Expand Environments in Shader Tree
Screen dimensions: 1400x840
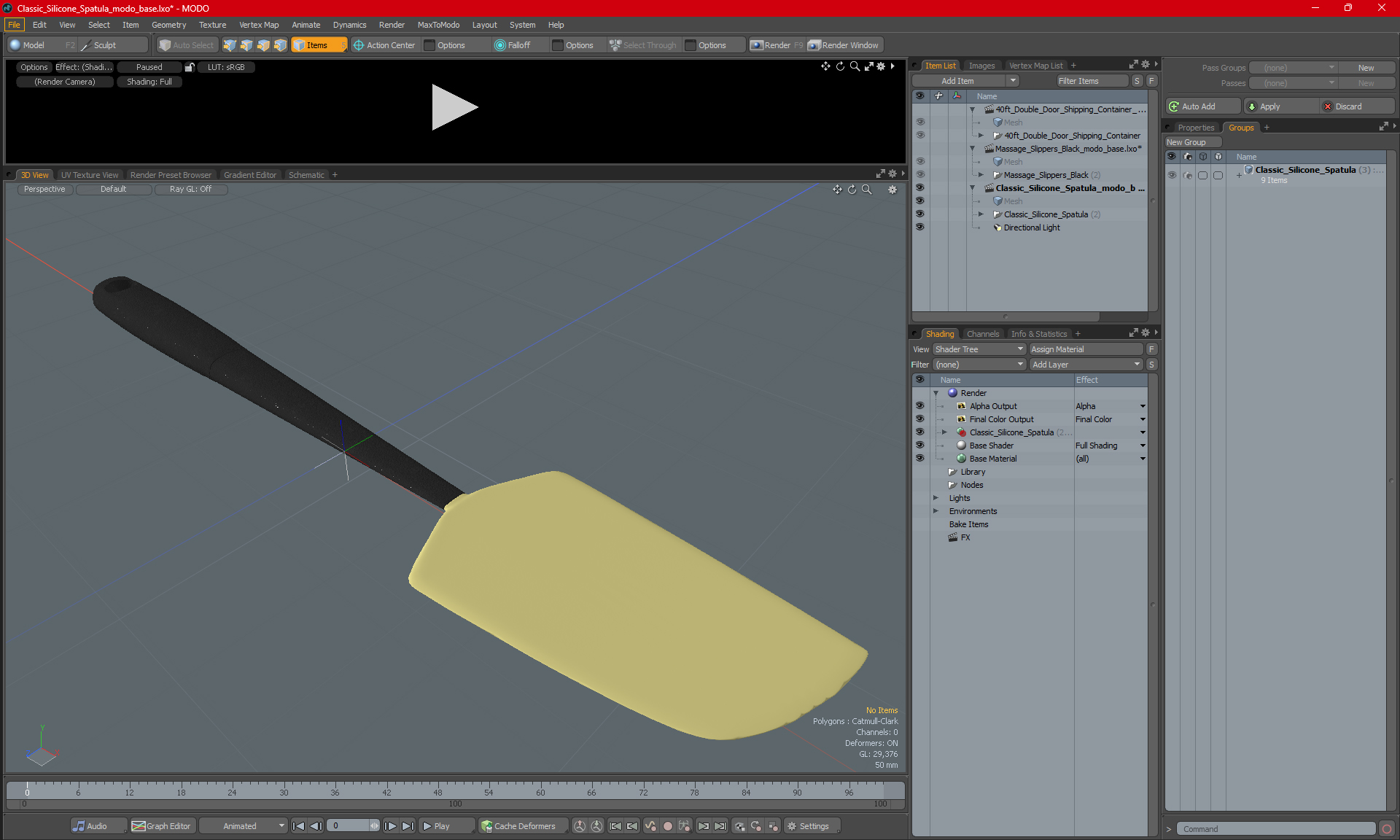(x=936, y=511)
